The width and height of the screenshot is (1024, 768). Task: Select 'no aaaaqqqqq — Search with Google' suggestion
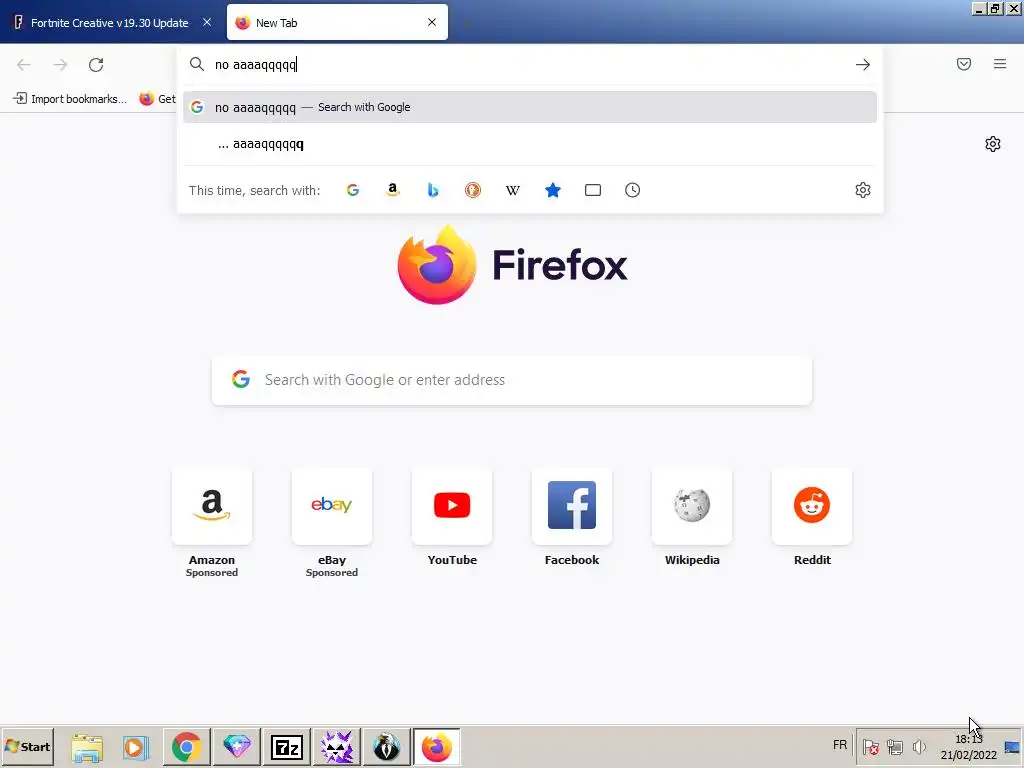(530, 107)
